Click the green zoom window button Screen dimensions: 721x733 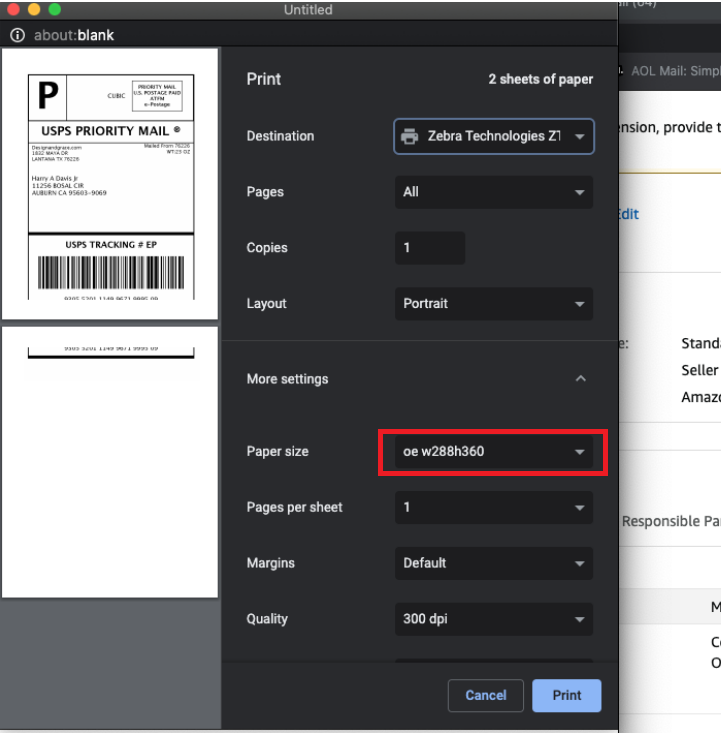[55, 9]
